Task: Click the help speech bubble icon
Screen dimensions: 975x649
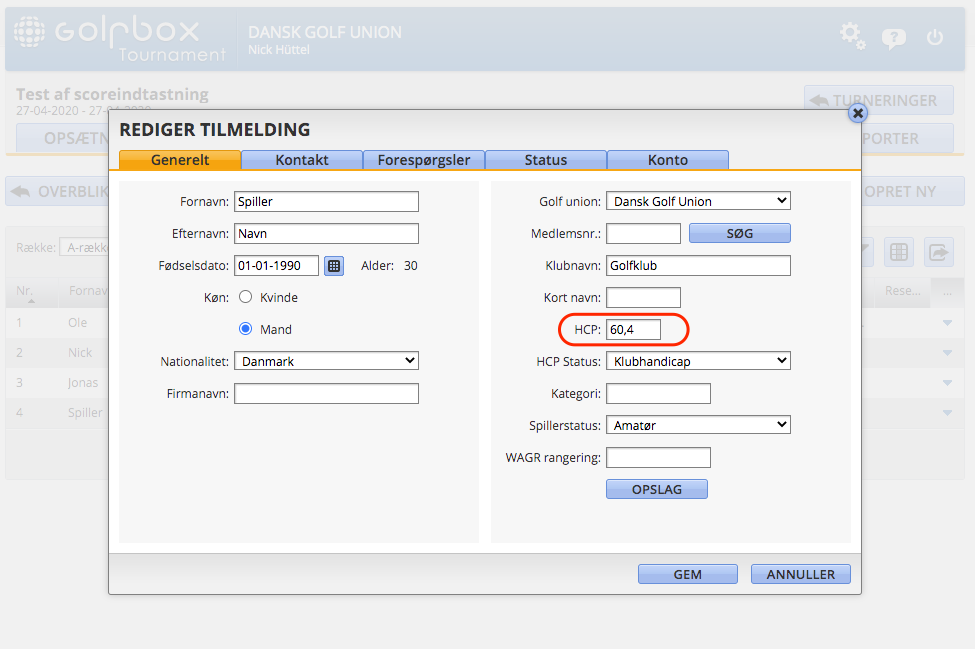Action: click(893, 38)
